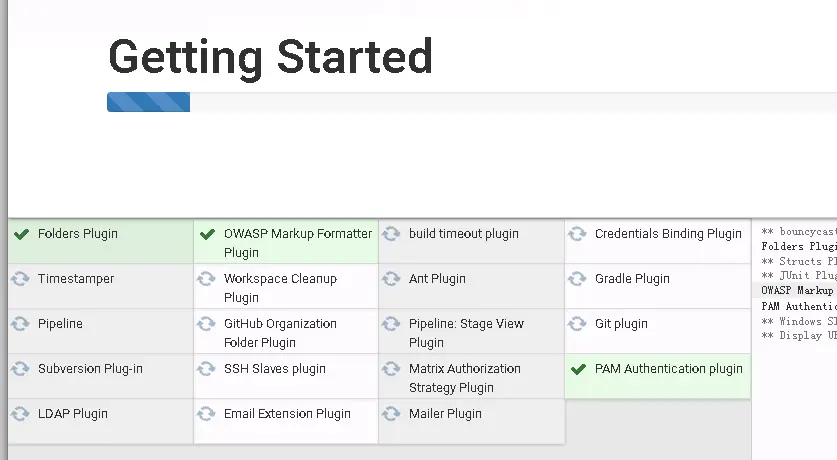
Task: Click the green check beside PAM Authentication plugin
Action: pos(577,369)
